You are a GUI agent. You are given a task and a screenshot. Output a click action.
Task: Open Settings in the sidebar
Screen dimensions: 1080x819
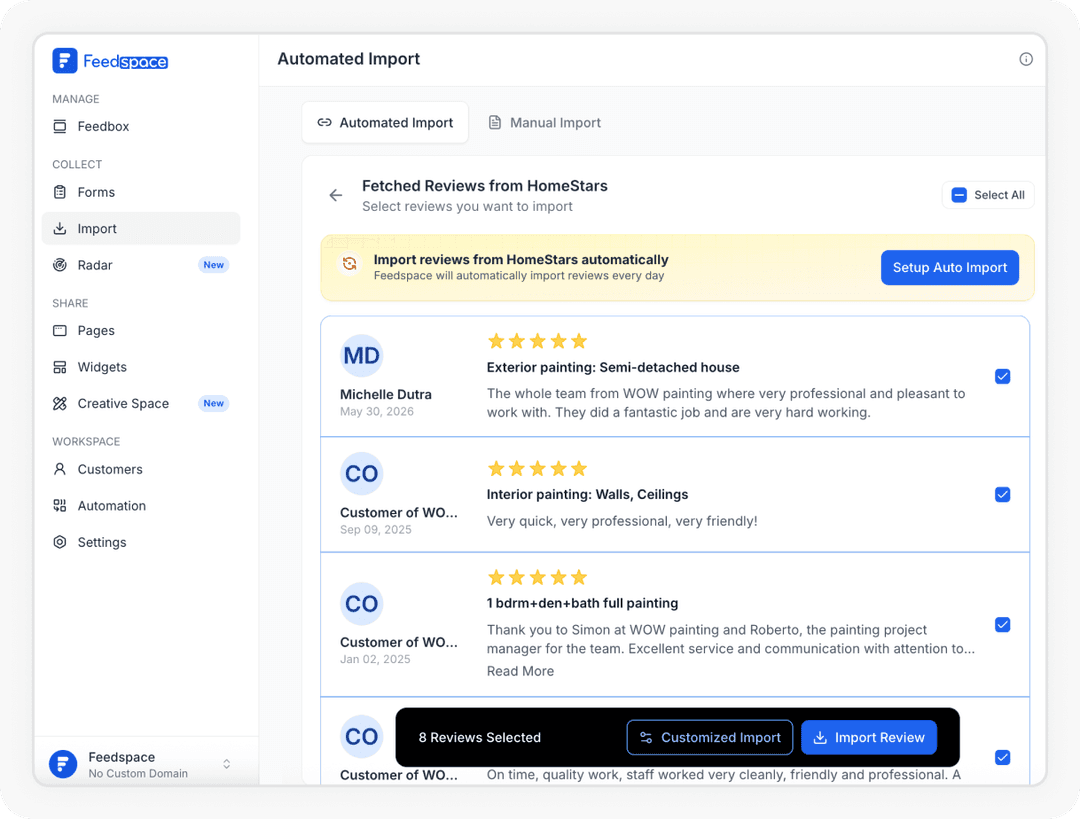[x=141, y=542]
